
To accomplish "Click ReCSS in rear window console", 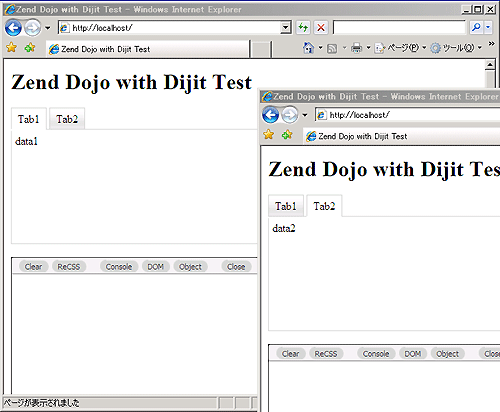I will tap(69, 267).
